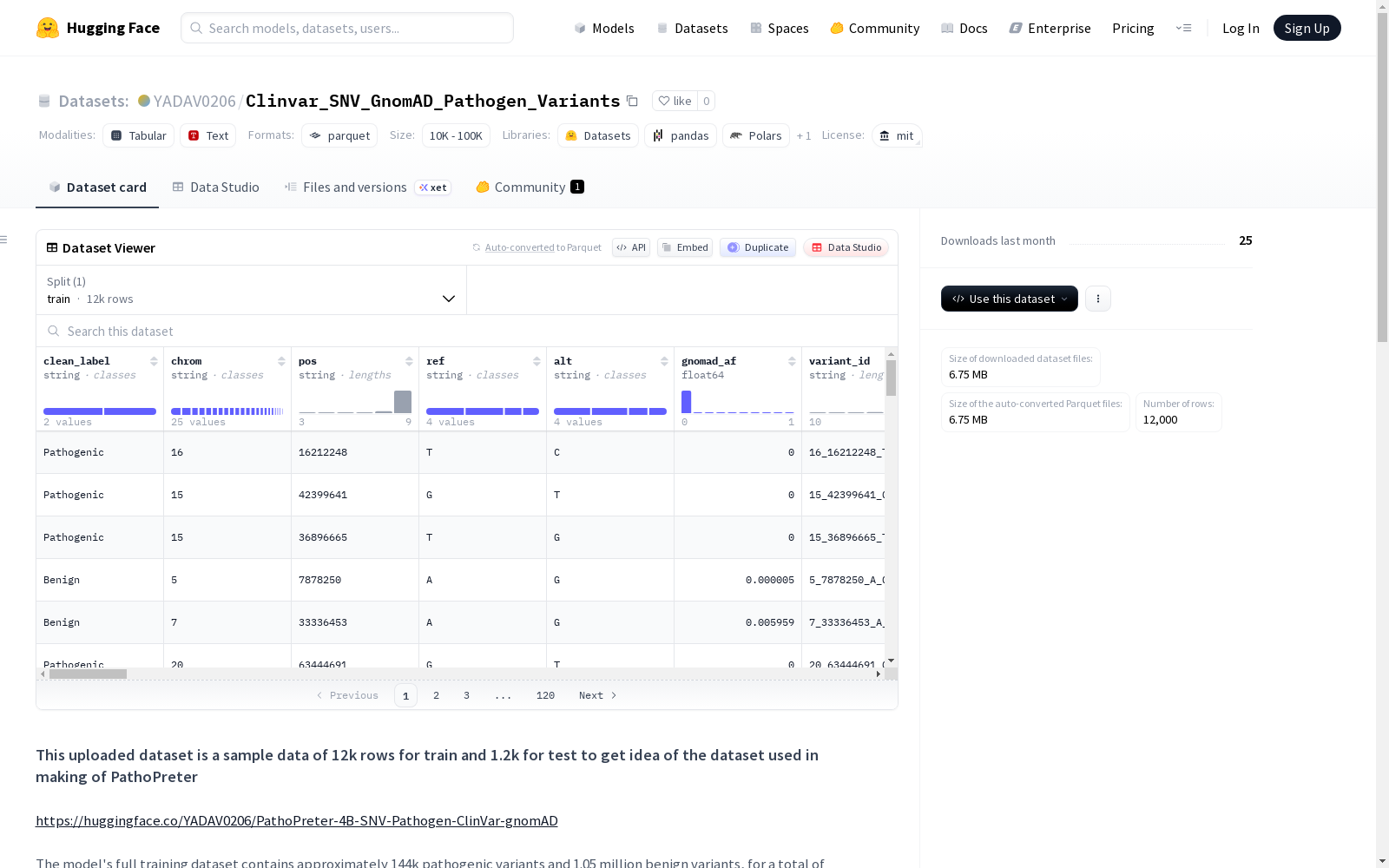Sort the pos column via its sort icon
This screenshot has width=1389, height=868.
(x=409, y=361)
